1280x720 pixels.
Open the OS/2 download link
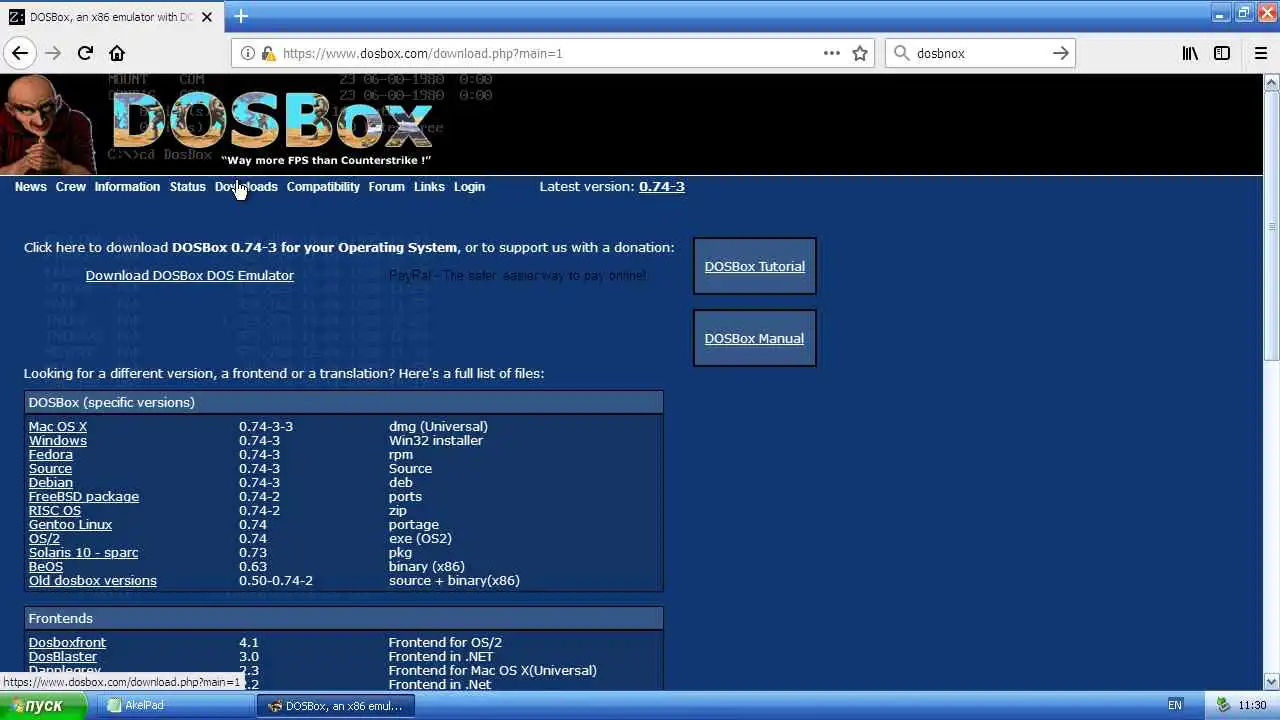(x=44, y=538)
